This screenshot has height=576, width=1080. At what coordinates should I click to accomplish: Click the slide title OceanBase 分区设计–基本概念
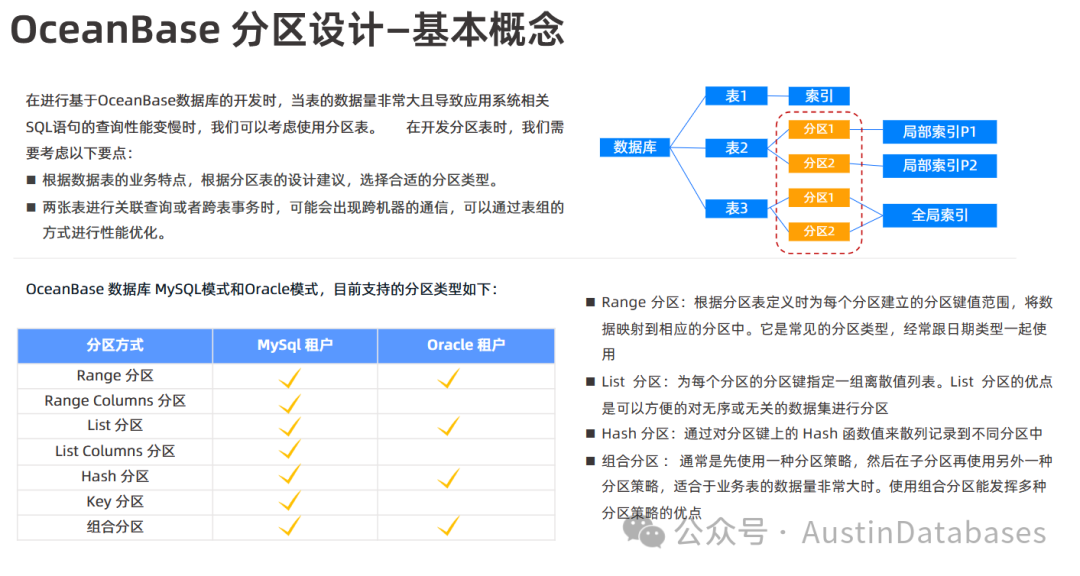pyautogui.click(x=287, y=30)
